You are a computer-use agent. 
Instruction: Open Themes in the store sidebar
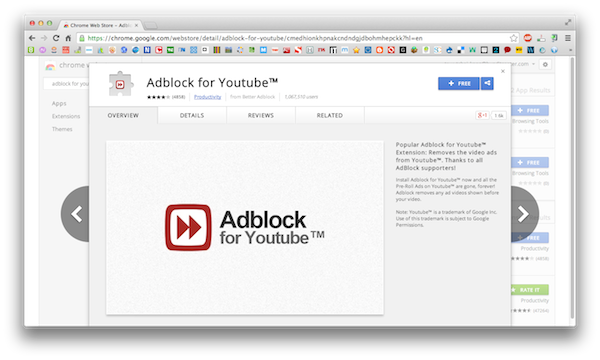pyautogui.click(x=62, y=129)
